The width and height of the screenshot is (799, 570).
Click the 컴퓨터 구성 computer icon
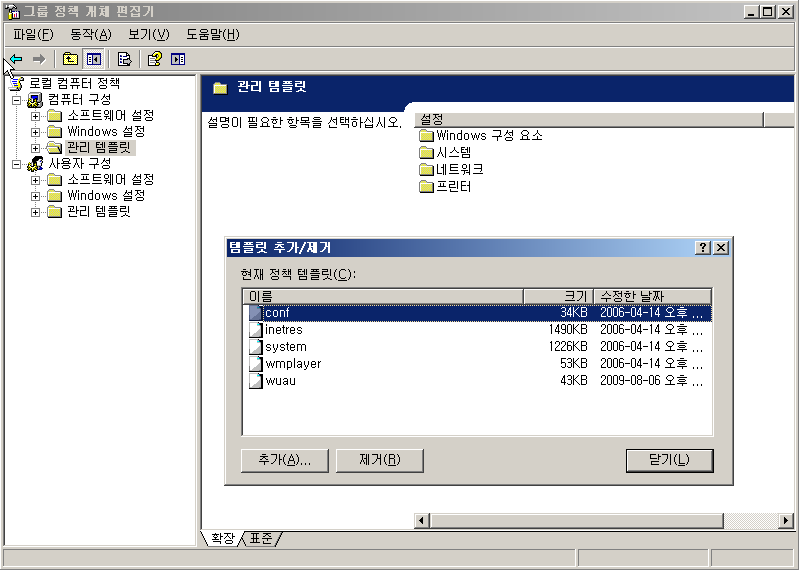point(35,99)
